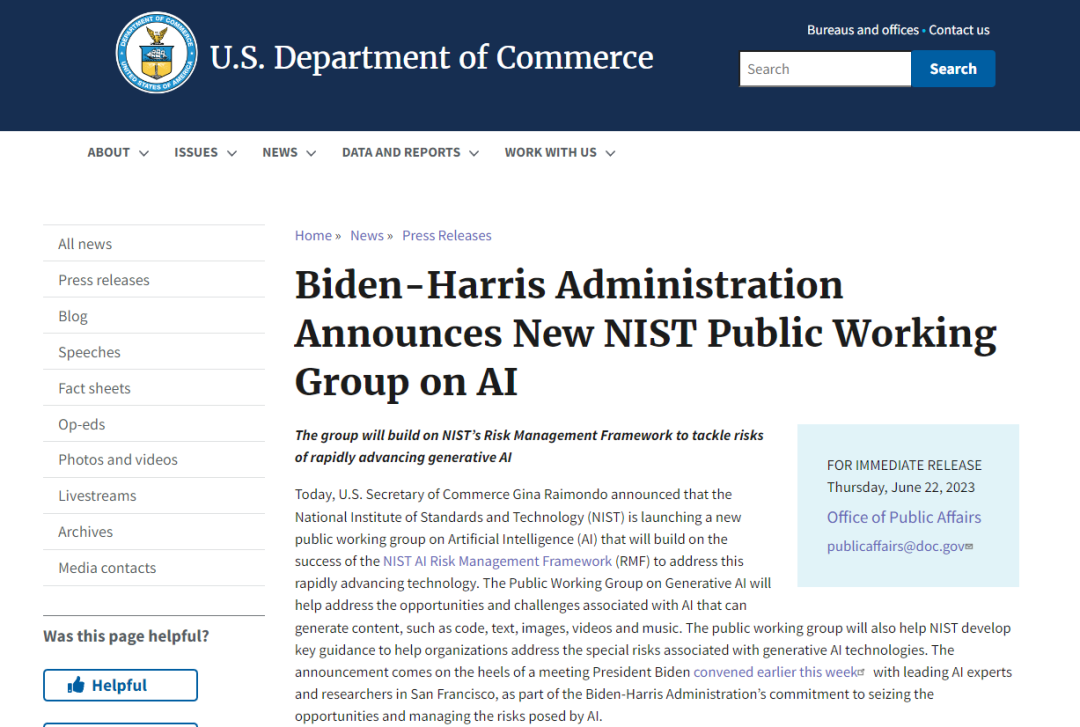Image resolution: width=1080 pixels, height=727 pixels.
Task: Focus the Search input field
Action: pos(825,69)
